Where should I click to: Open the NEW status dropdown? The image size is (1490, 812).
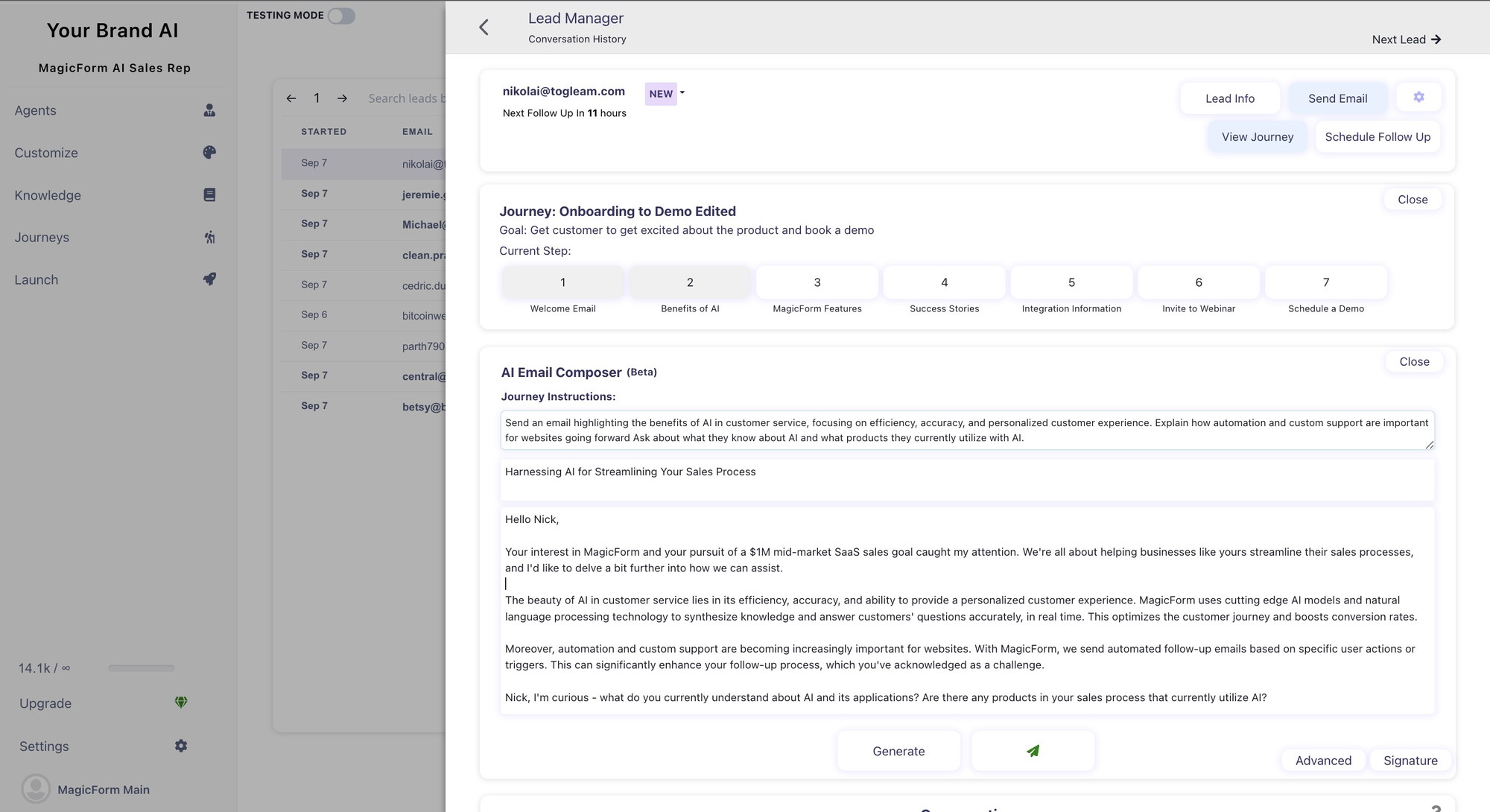click(665, 94)
